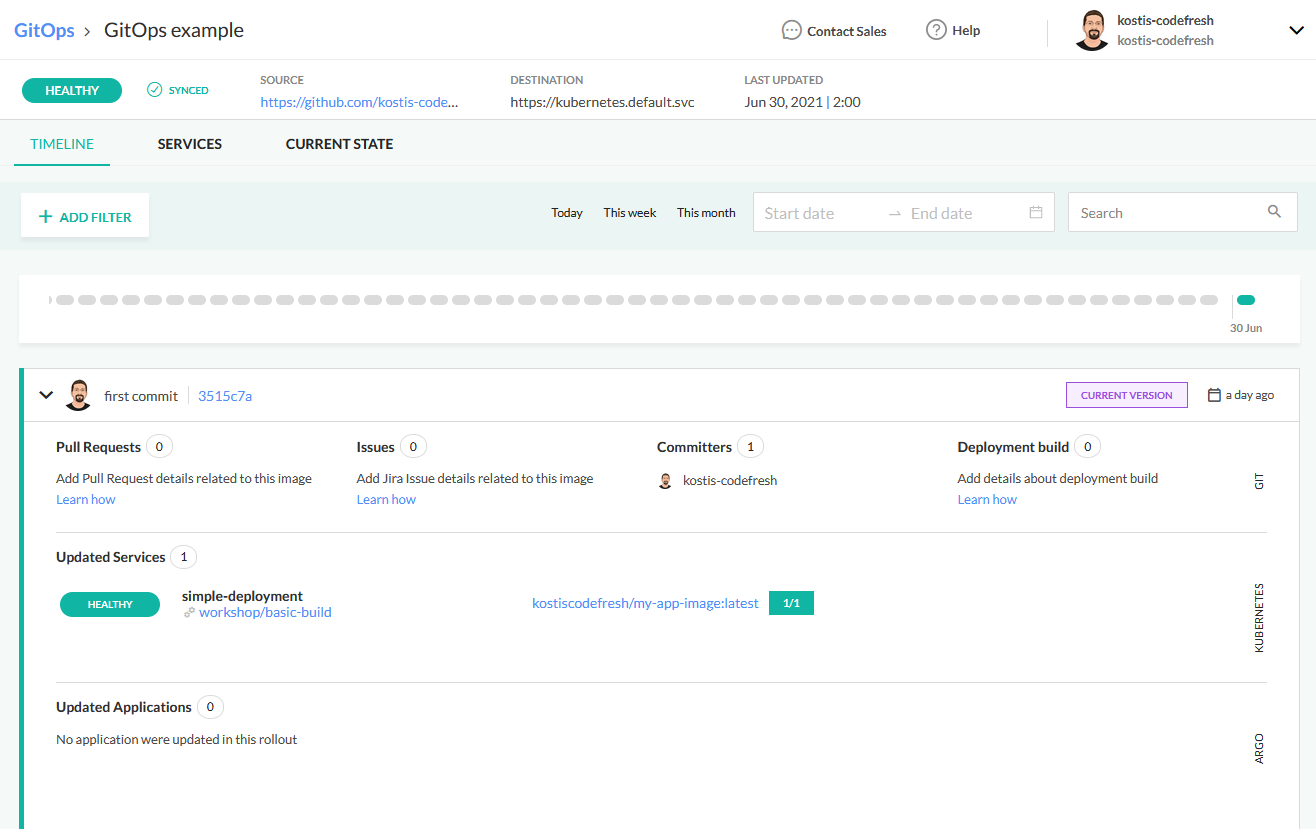Filter timeline by This week
The width and height of the screenshot is (1316, 829).
[x=629, y=213]
